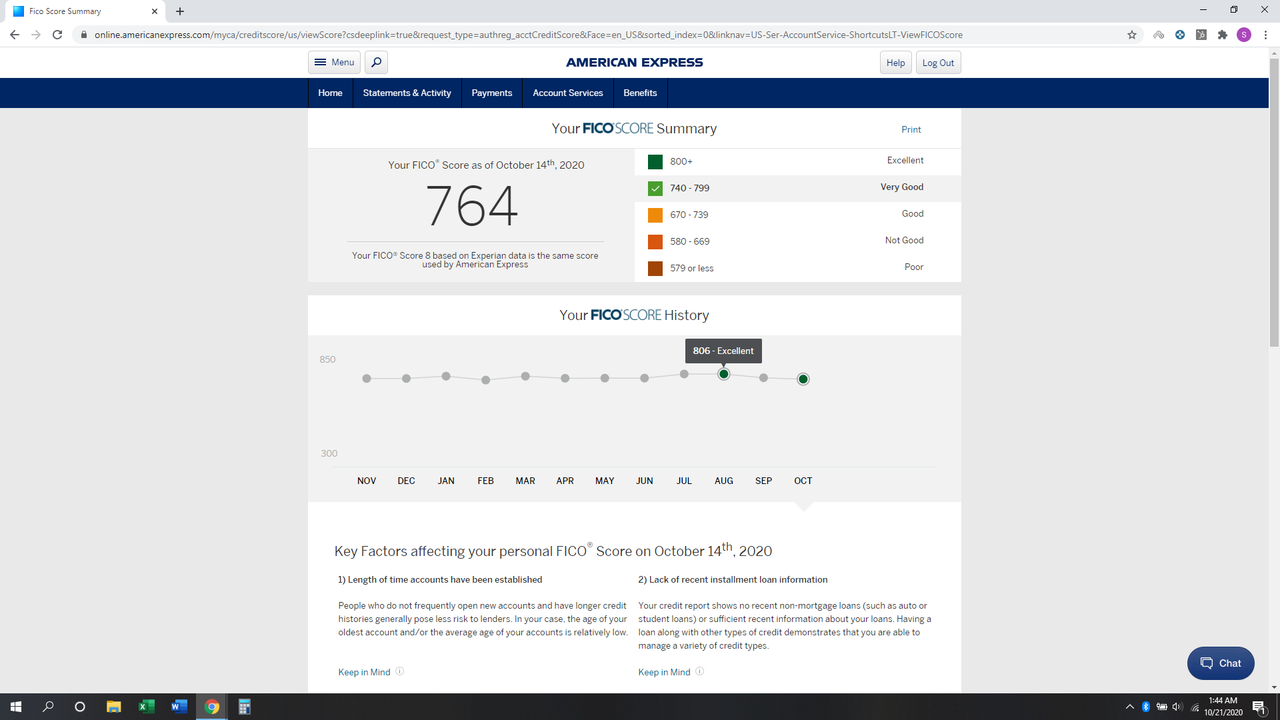Open Keep in Mind under factor 2
The image size is (1280, 720).
[664, 672]
